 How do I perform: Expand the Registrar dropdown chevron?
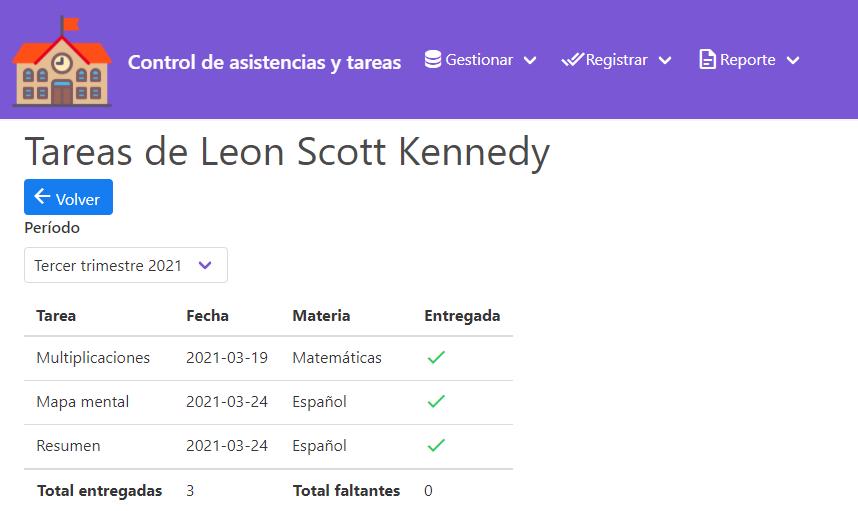(665, 61)
